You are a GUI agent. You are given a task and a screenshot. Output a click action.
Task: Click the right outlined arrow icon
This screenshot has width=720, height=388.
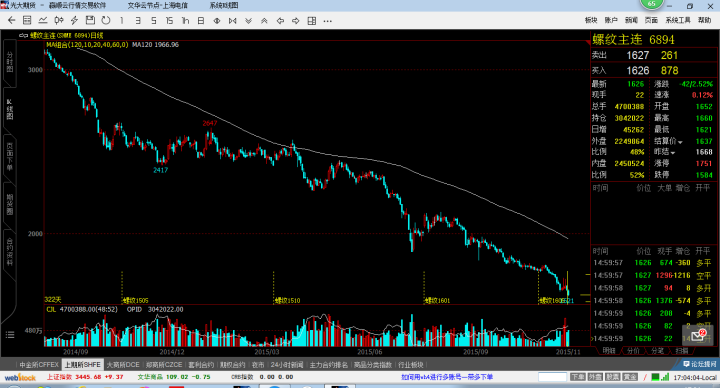click(296, 21)
